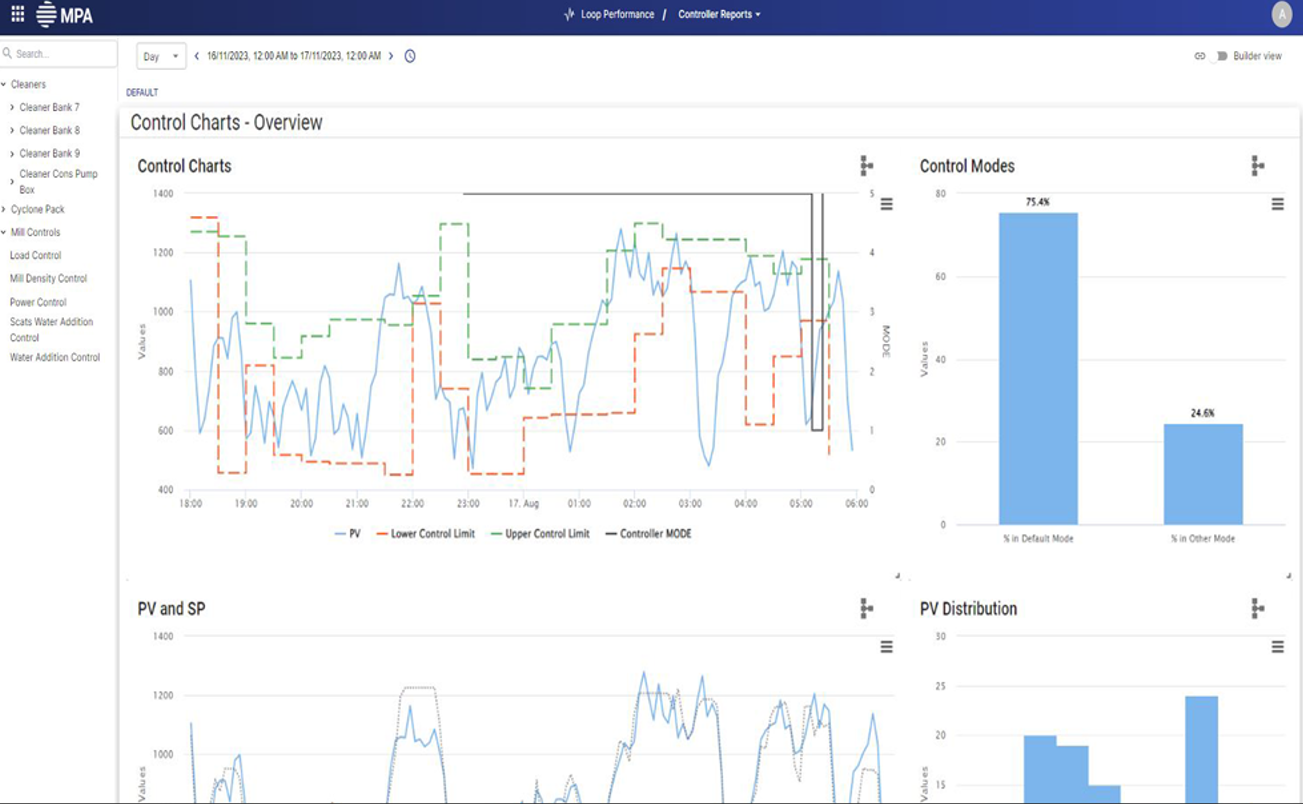The width and height of the screenshot is (1303, 804).
Task: Click the % in Other Mode label
Action: coord(1203,539)
